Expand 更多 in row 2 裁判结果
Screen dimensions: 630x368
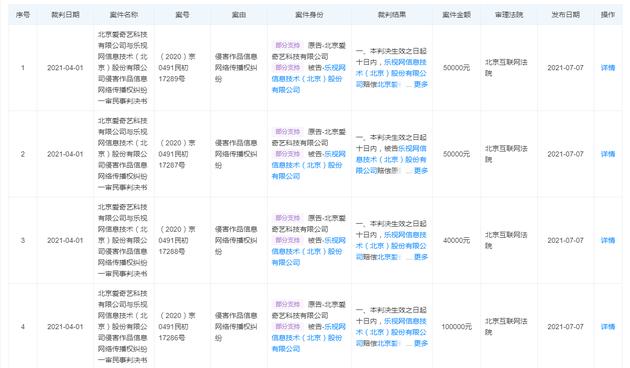pyautogui.click(x=421, y=170)
